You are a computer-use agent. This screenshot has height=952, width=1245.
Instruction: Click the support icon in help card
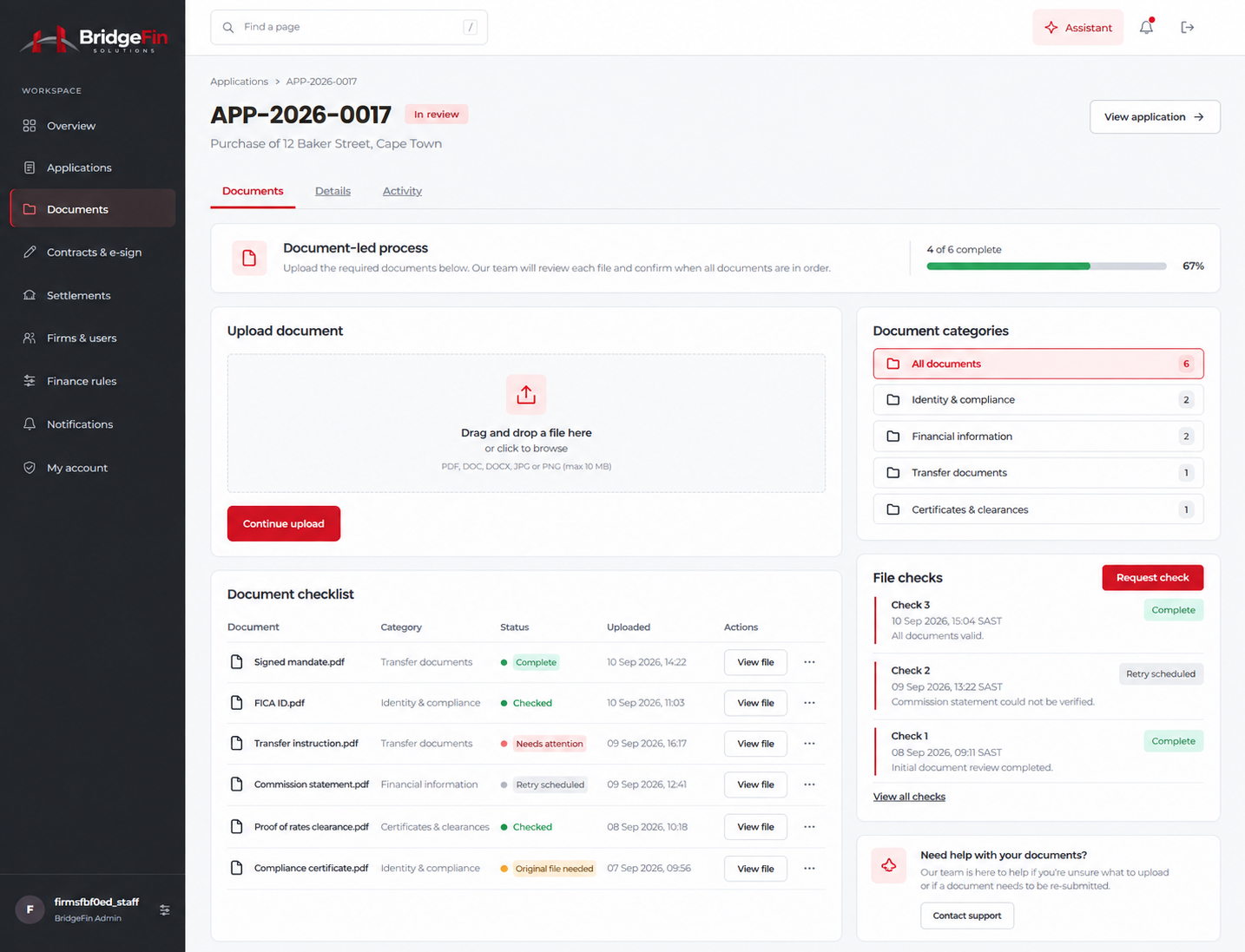[x=889, y=865]
